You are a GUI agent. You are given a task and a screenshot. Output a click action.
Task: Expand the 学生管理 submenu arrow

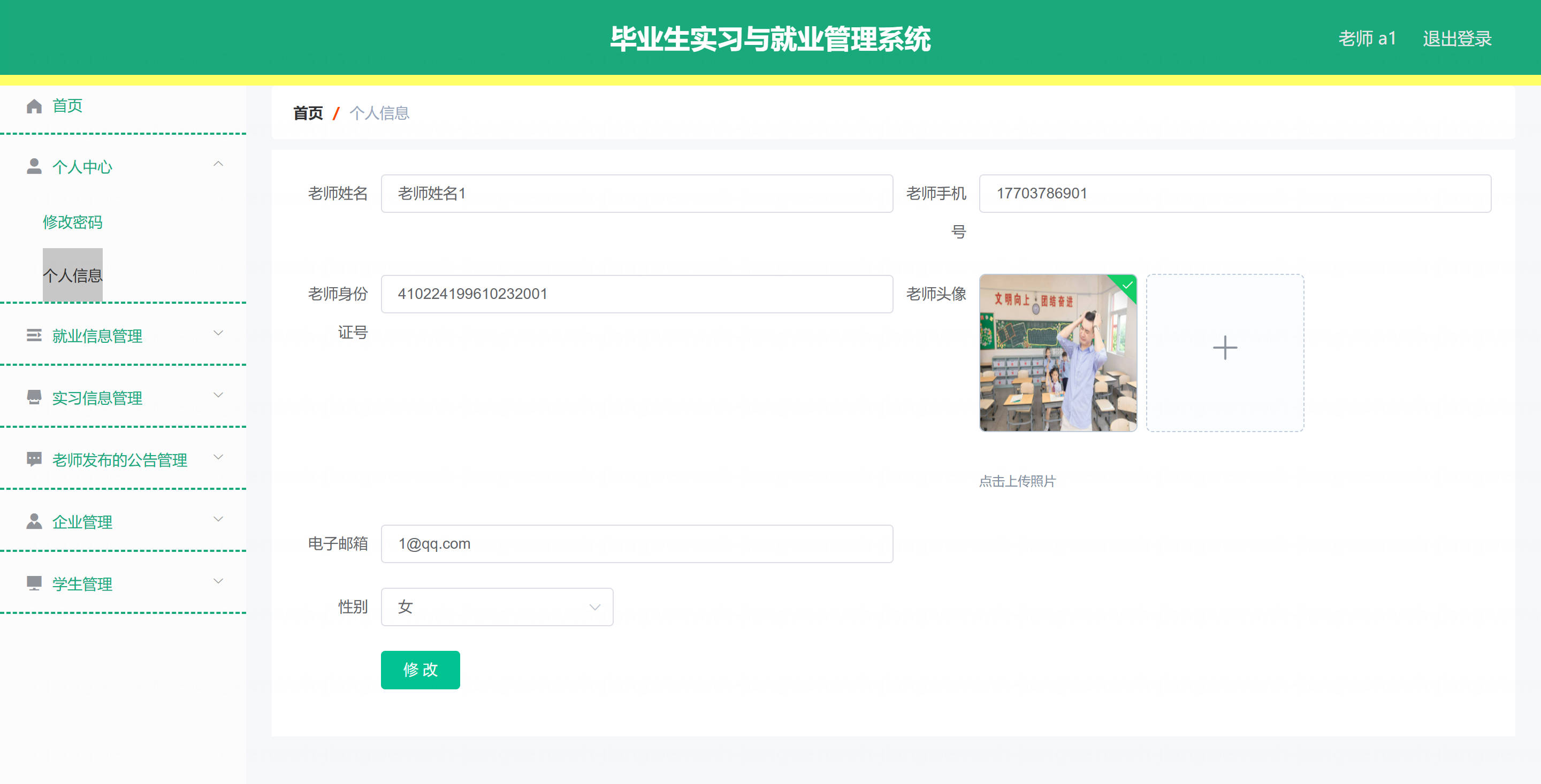point(218,581)
